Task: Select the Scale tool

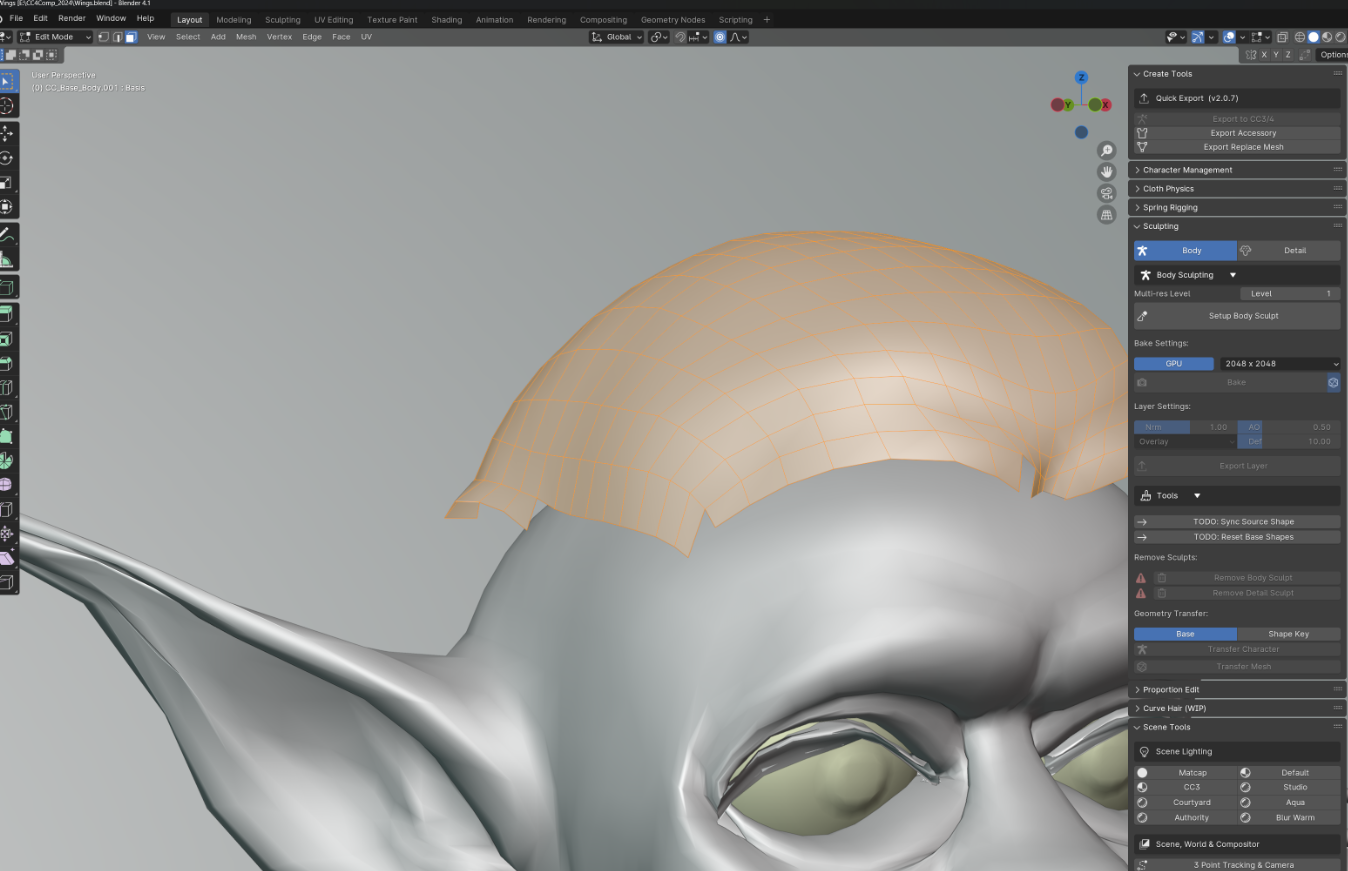Action: pyautogui.click(x=7, y=183)
